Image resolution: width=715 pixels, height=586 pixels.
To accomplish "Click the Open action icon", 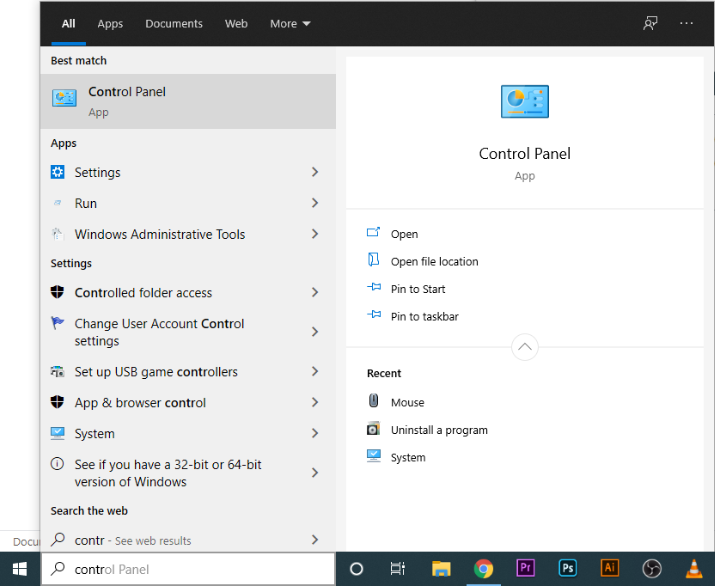I will point(373,233).
